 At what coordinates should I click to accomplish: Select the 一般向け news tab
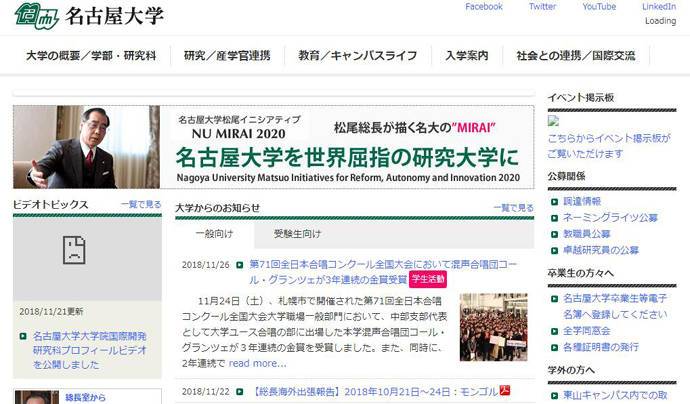tap(211, 234)
